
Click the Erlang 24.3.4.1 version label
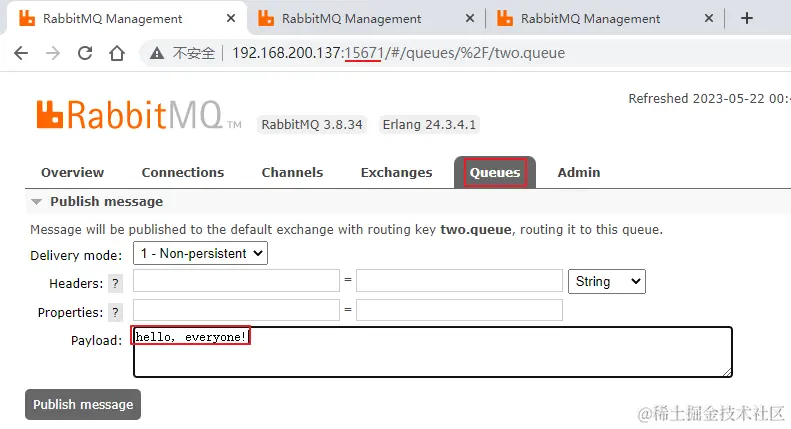click(429, 125)
